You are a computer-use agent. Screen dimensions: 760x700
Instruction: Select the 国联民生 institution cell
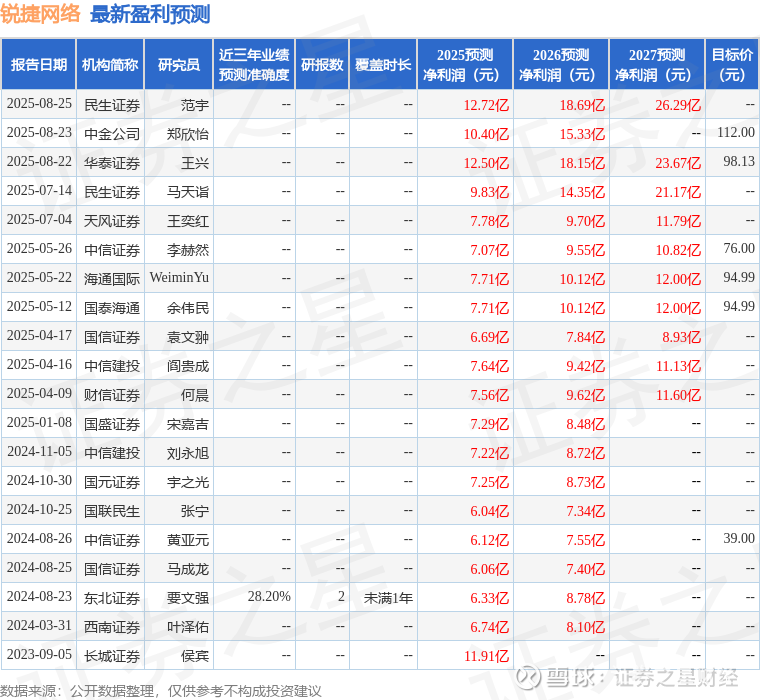point(112,511)
